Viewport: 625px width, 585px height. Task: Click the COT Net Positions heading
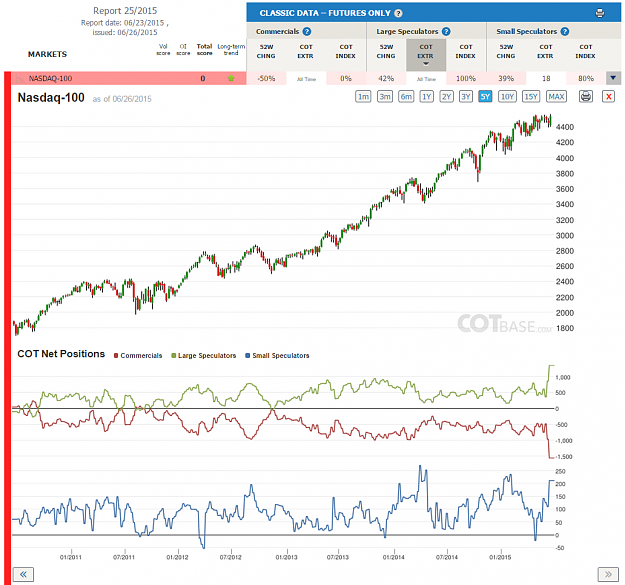coord(61,354)
